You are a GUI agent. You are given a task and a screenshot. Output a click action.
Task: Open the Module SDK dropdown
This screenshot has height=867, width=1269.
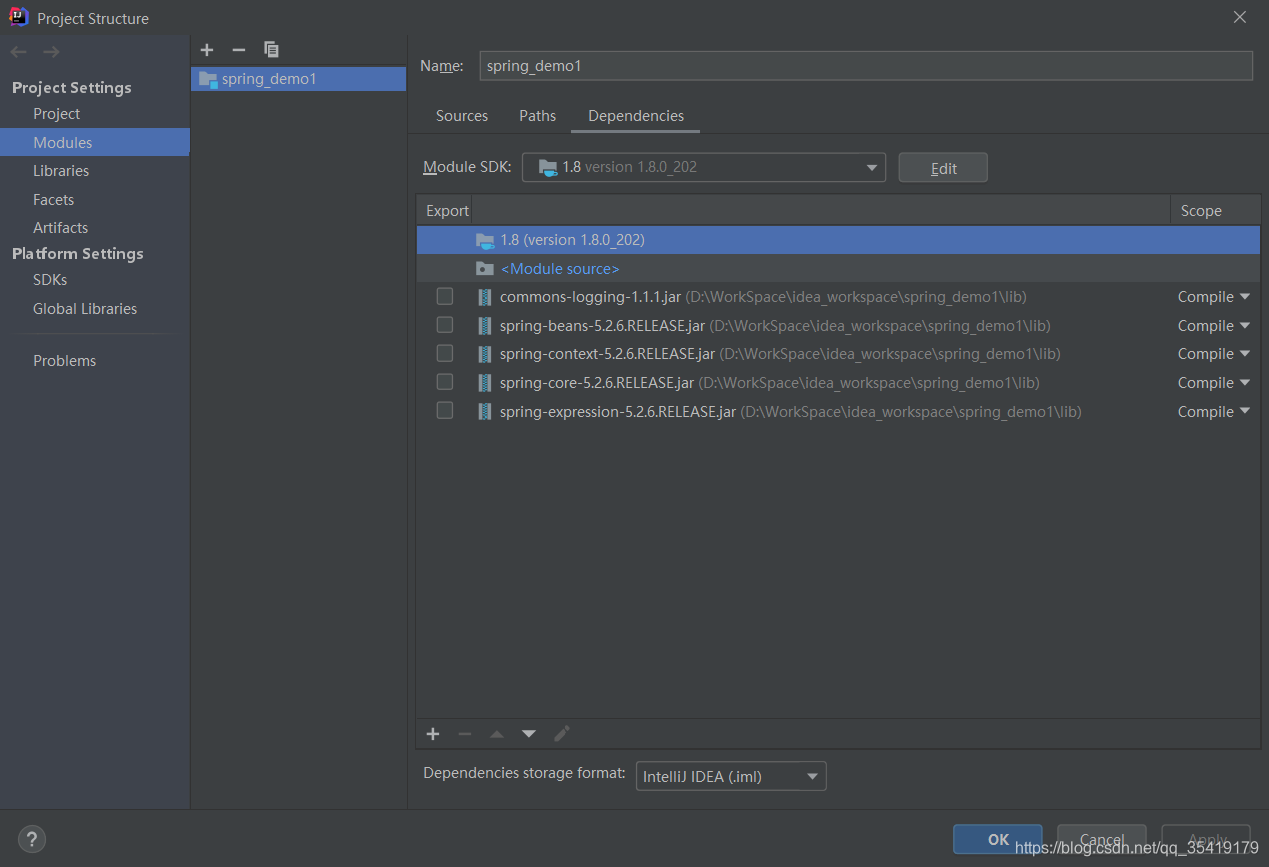[x=704, y=167]
